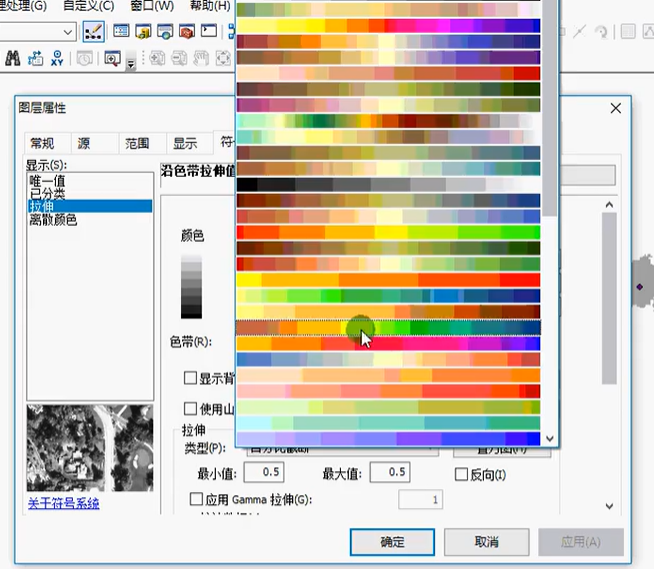Close the 图层属性 dialog
Image resolution: width=654 pixels, height=569 pixels.
click(x=616, y=108)
